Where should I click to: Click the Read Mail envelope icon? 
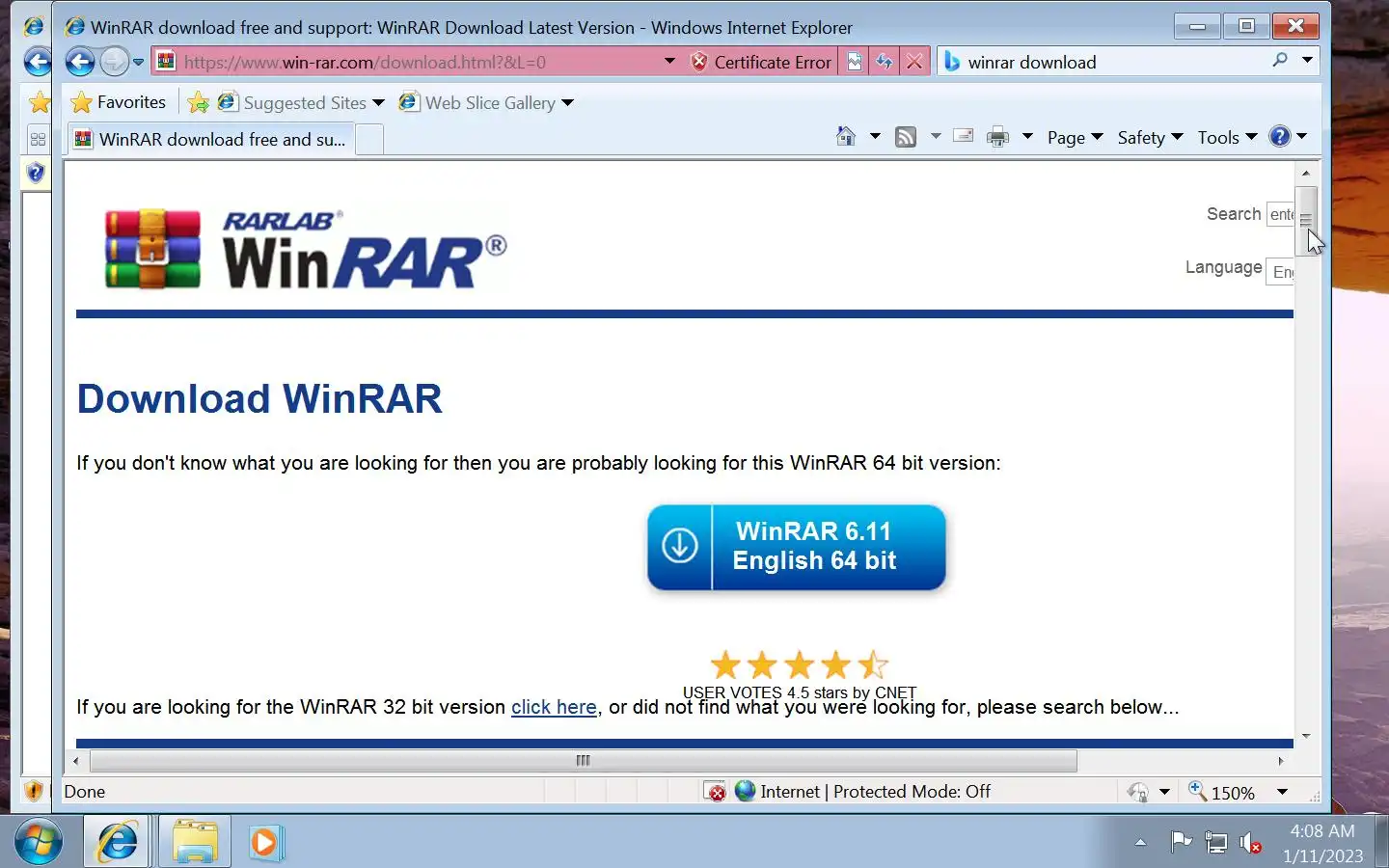tap(963, 136)
